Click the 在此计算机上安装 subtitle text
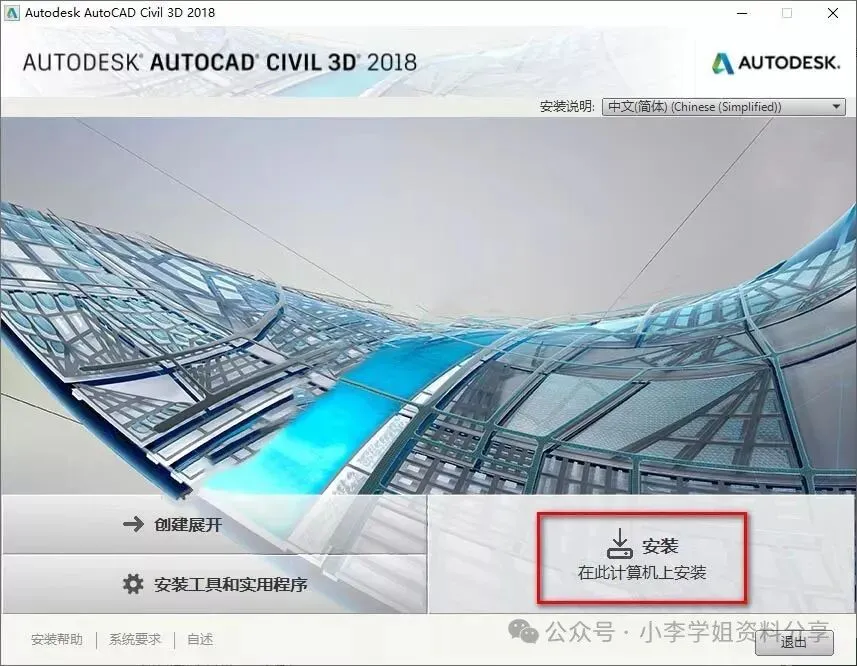857x666 pixels. (642, 572)
